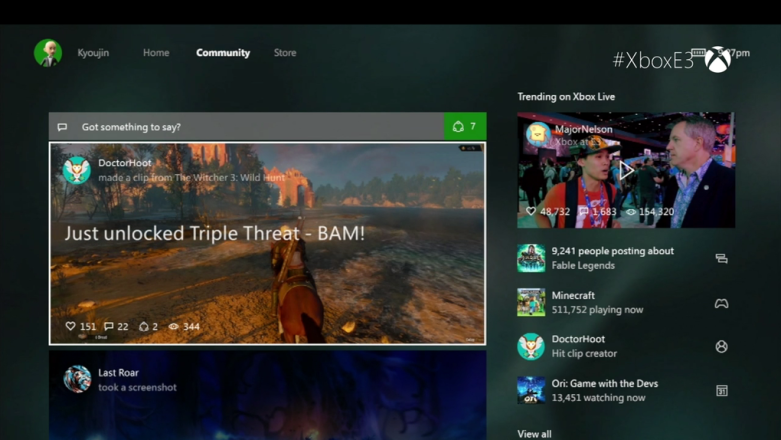Click the 'Got something to say?' post field
Screen dimensions: 781x440
(x=246, y=127)
